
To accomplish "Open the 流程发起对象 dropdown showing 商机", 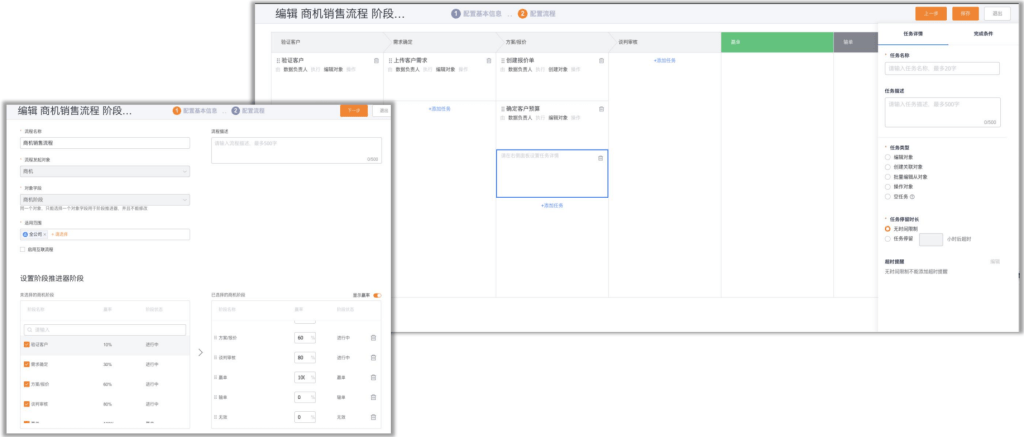I will [105, 171].
